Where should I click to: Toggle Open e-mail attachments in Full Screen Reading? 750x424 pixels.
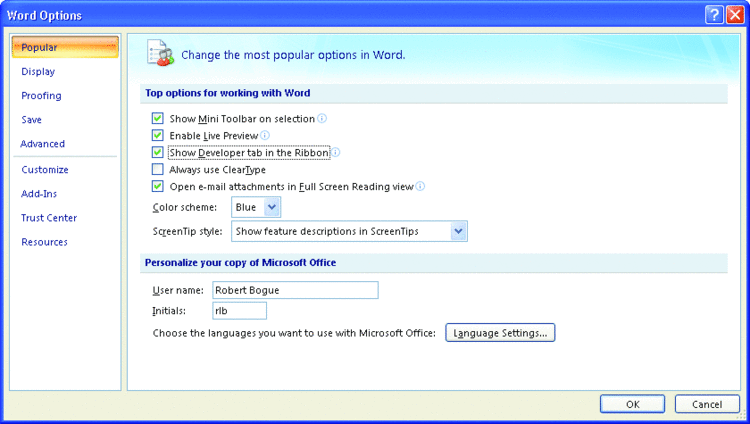[157, 186]
